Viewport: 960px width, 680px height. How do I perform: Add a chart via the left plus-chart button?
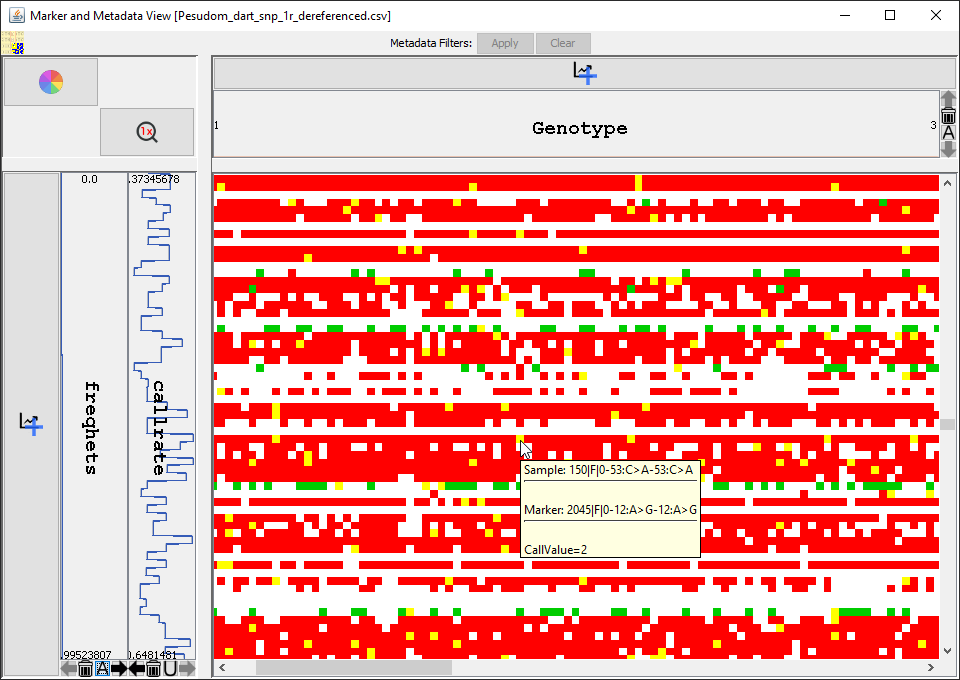(31, 424)
